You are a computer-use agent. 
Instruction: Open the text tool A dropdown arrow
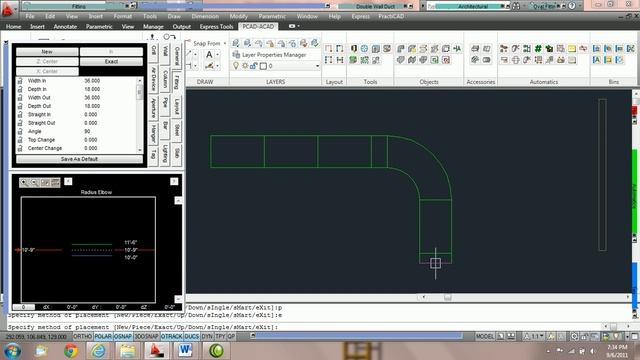218,55
